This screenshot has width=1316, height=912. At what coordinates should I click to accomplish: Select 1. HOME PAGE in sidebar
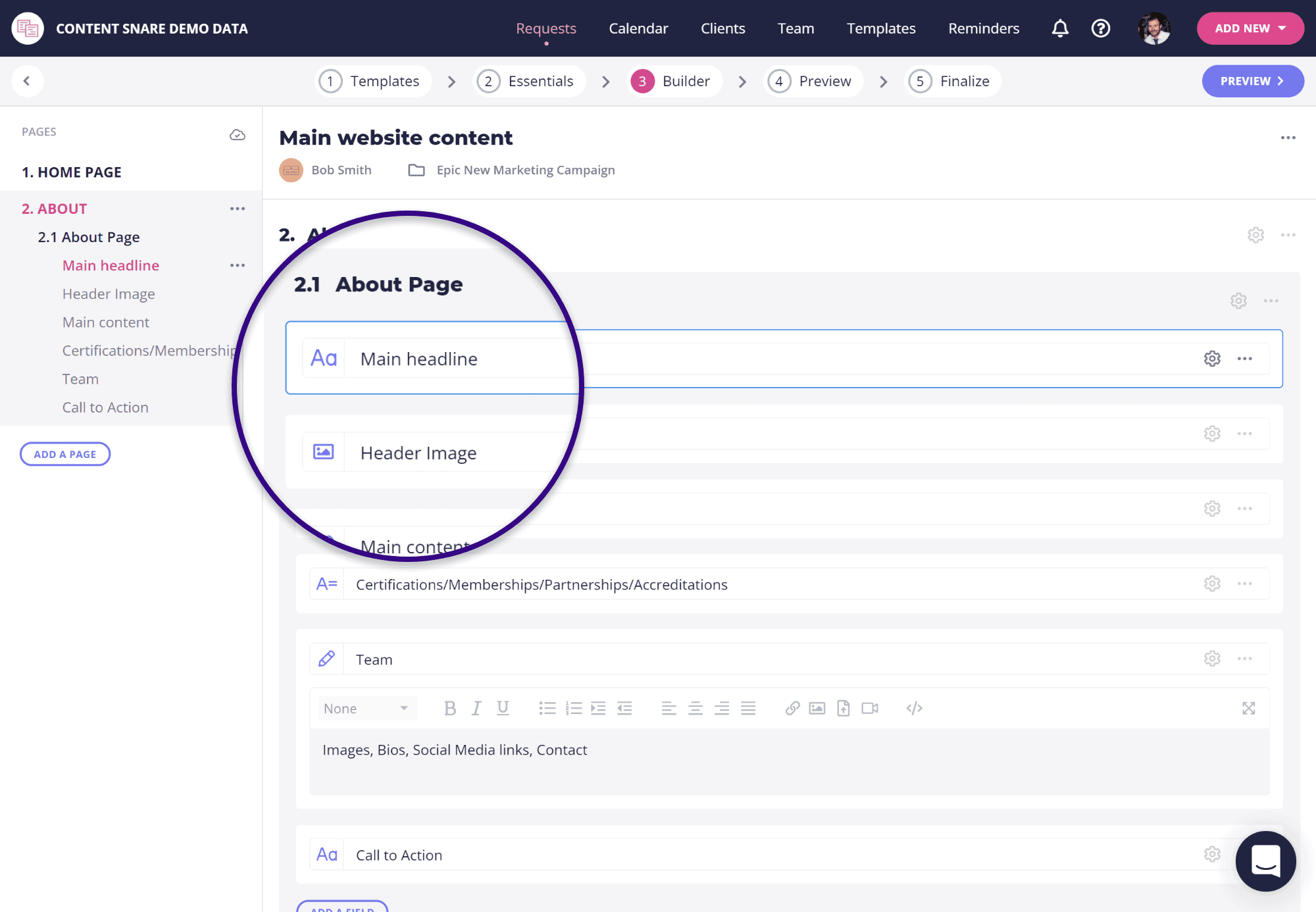(72, 172)
